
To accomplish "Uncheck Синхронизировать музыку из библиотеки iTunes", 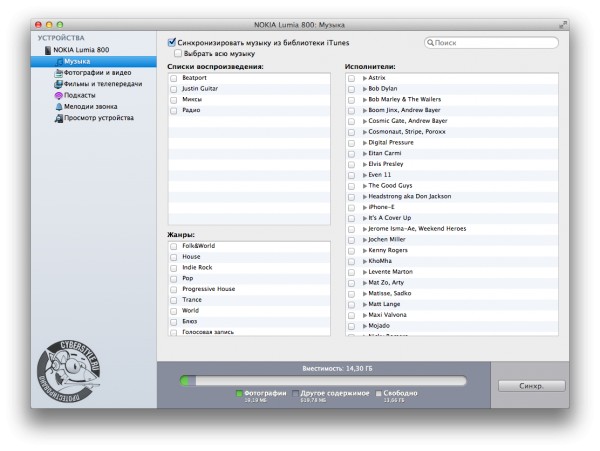I will [172, 42].
